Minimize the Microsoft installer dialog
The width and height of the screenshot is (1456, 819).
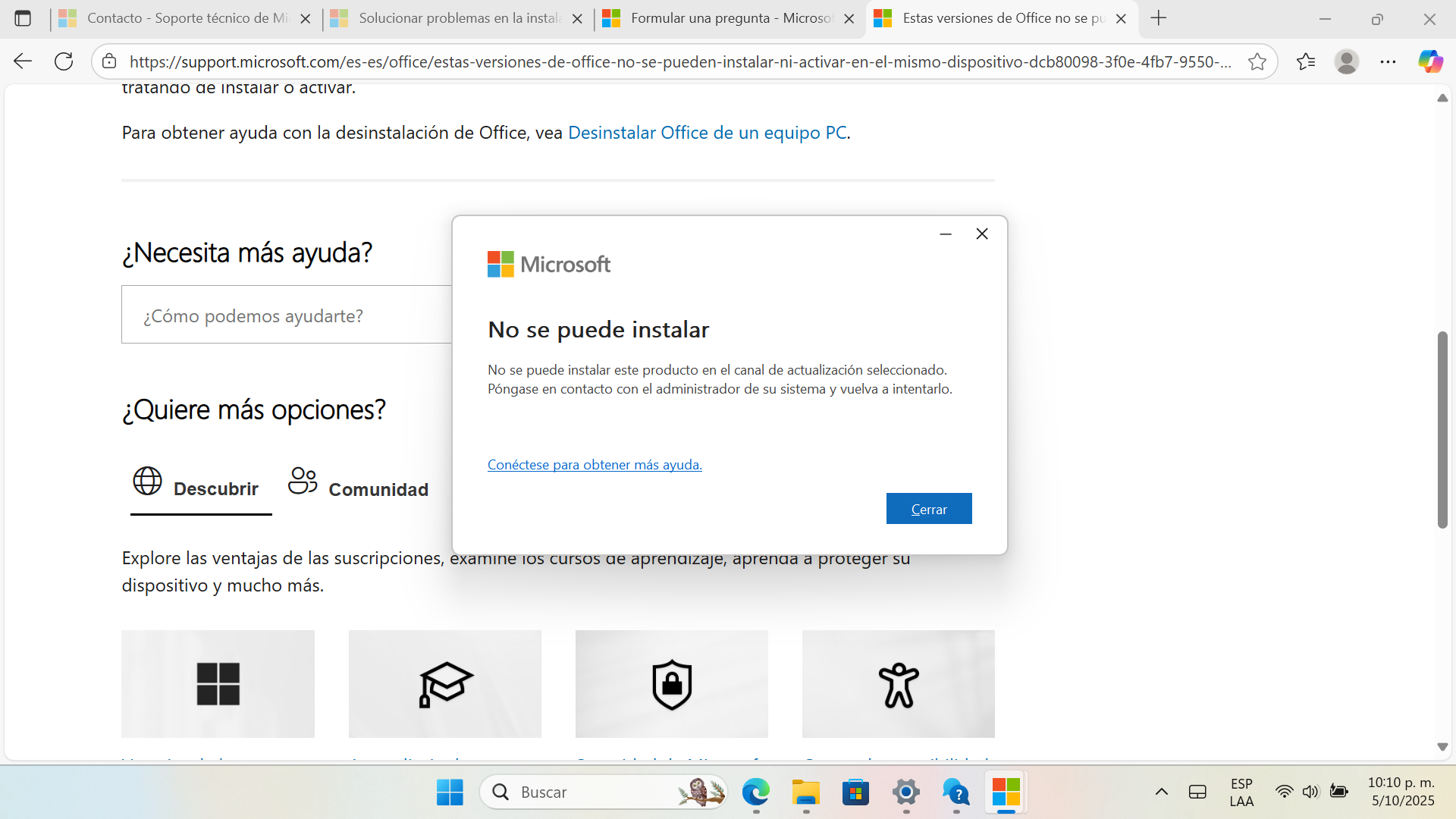pyautogui.click(x=946, y=234)
